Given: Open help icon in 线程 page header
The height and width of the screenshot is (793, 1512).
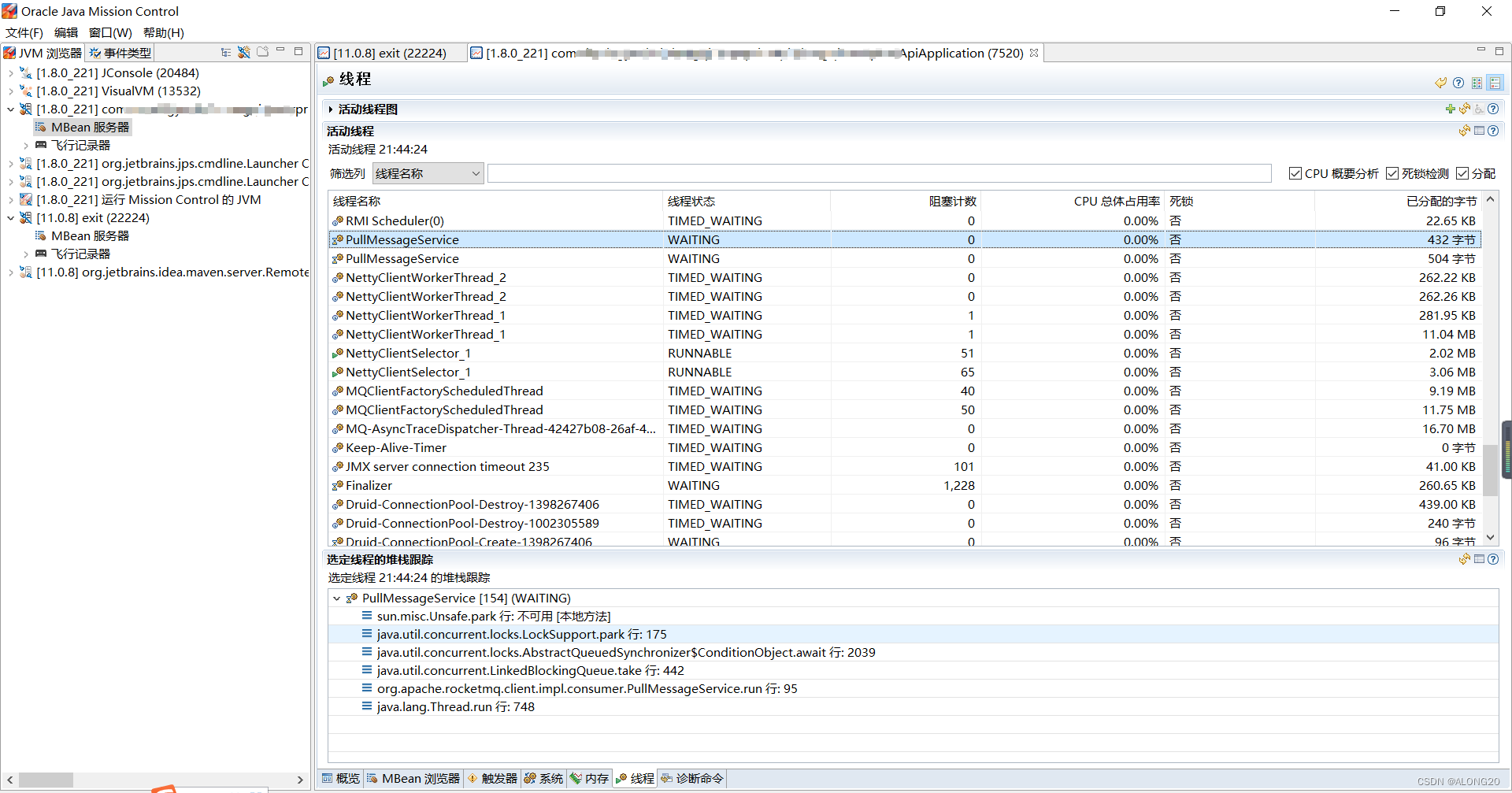Looking at the screenshot, I should [1458, 83].
